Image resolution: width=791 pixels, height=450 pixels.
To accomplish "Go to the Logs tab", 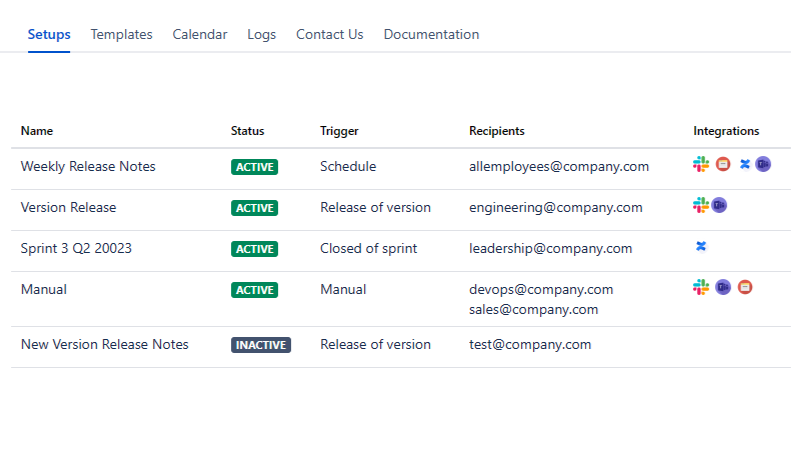I will tap(262, 34).
